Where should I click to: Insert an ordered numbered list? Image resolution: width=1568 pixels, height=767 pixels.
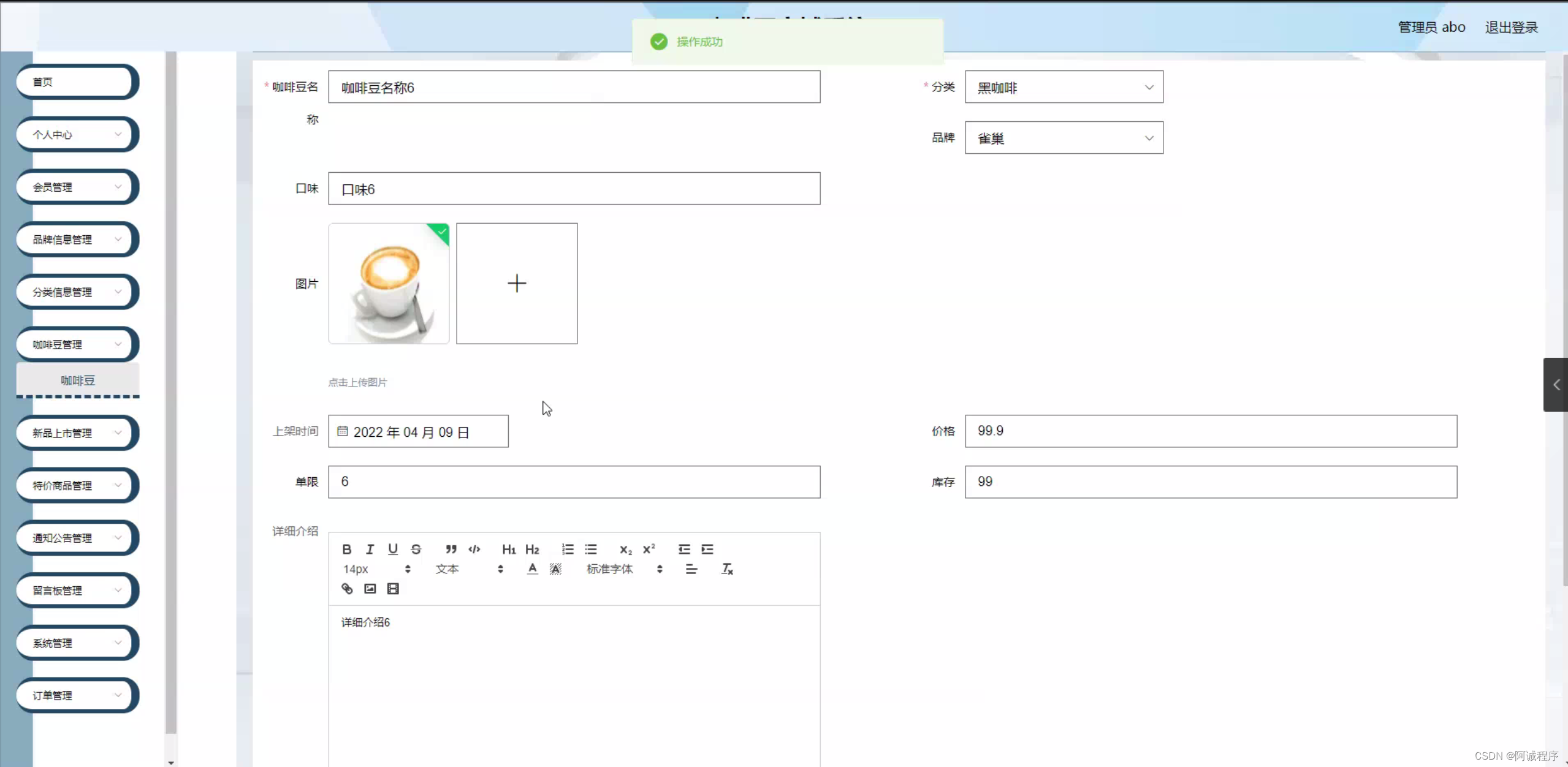(568, 549)
